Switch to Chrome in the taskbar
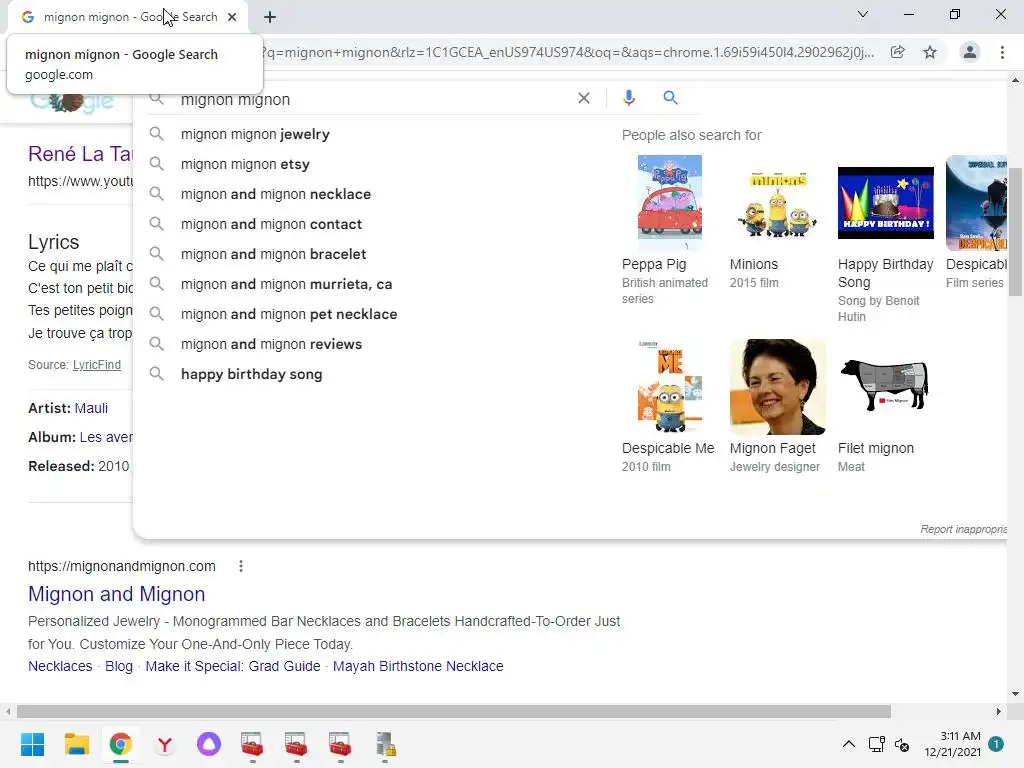The image size is (1024, 768). pos(120,744)
